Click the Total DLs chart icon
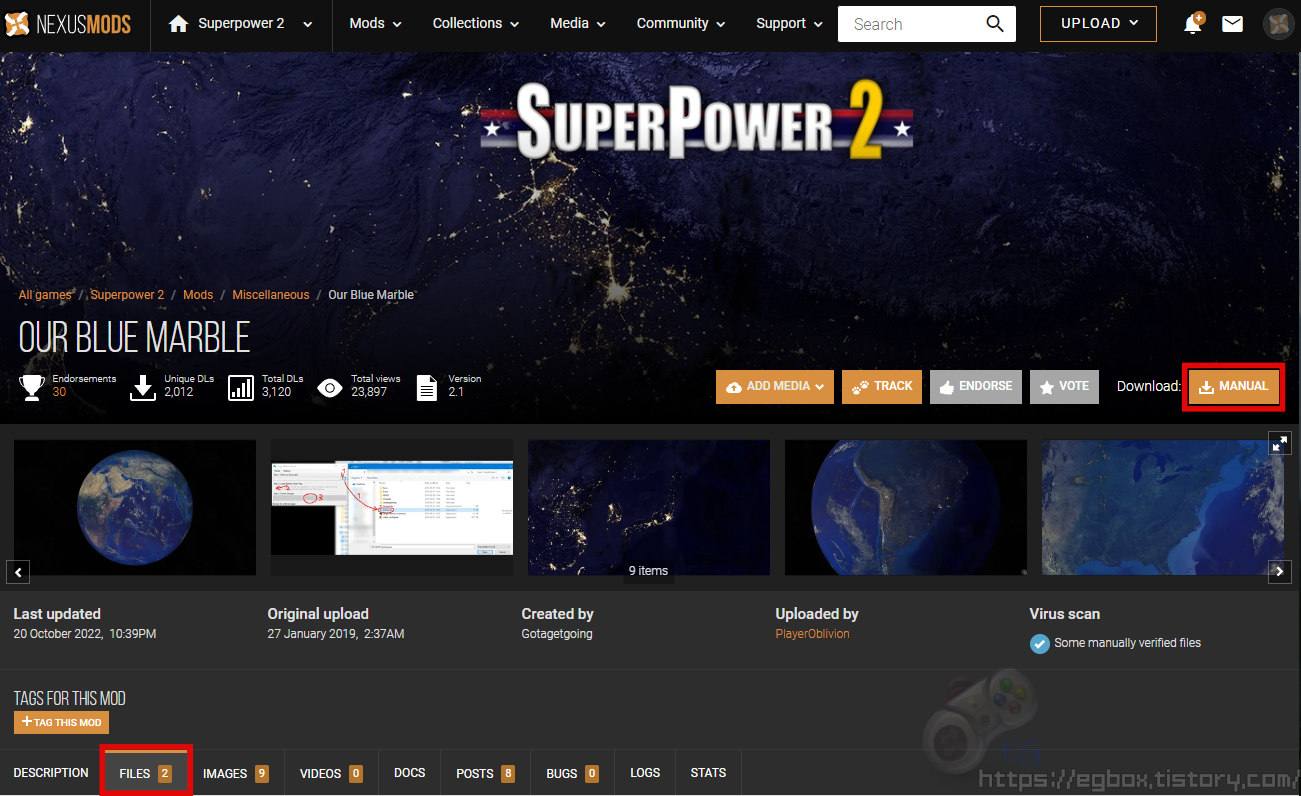1301x796 pixels. [241, 388]
